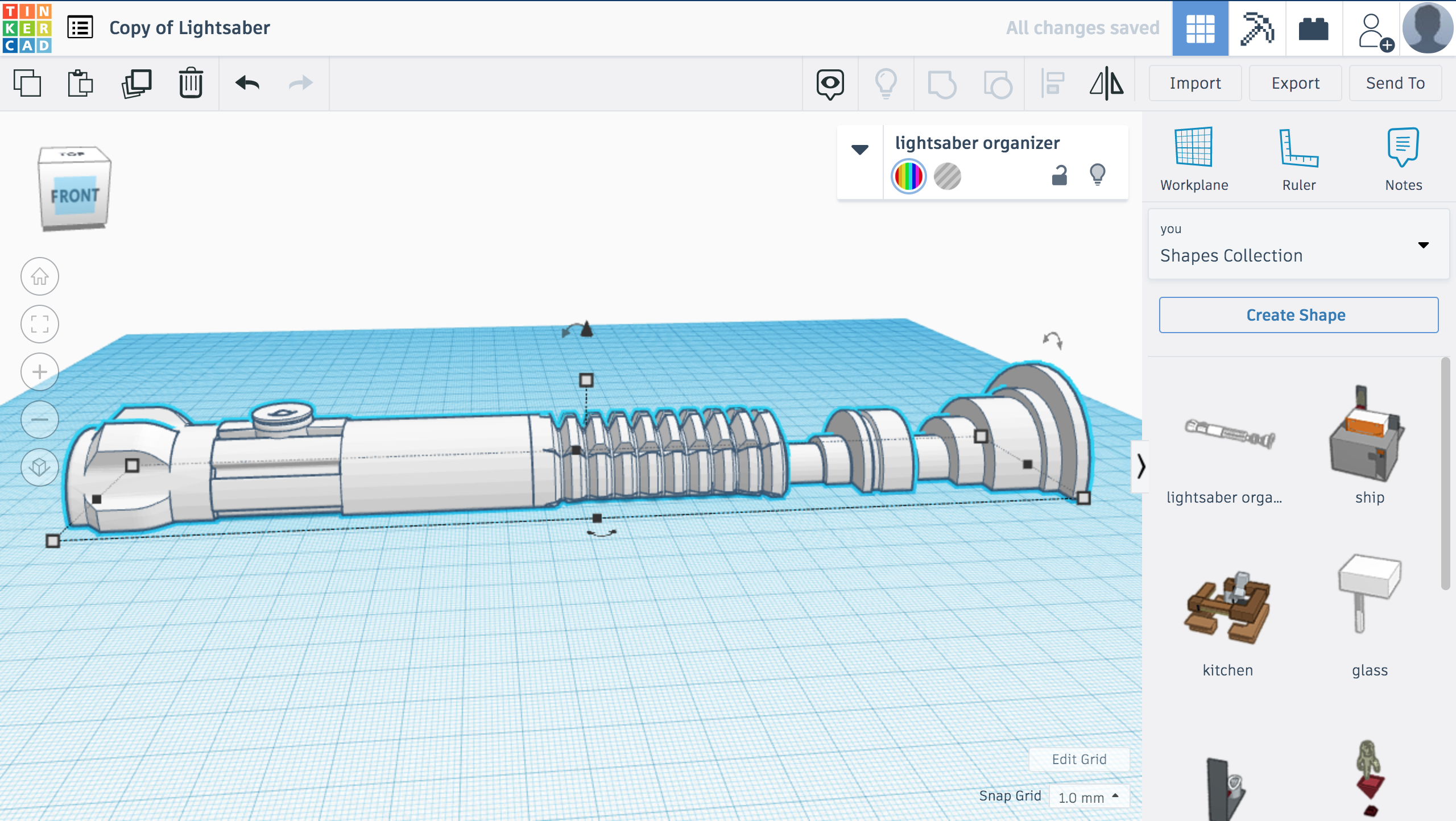The image size is (1456, 821).
Task: Select the Ruler tool
Action: click(x=1299, y=159)
